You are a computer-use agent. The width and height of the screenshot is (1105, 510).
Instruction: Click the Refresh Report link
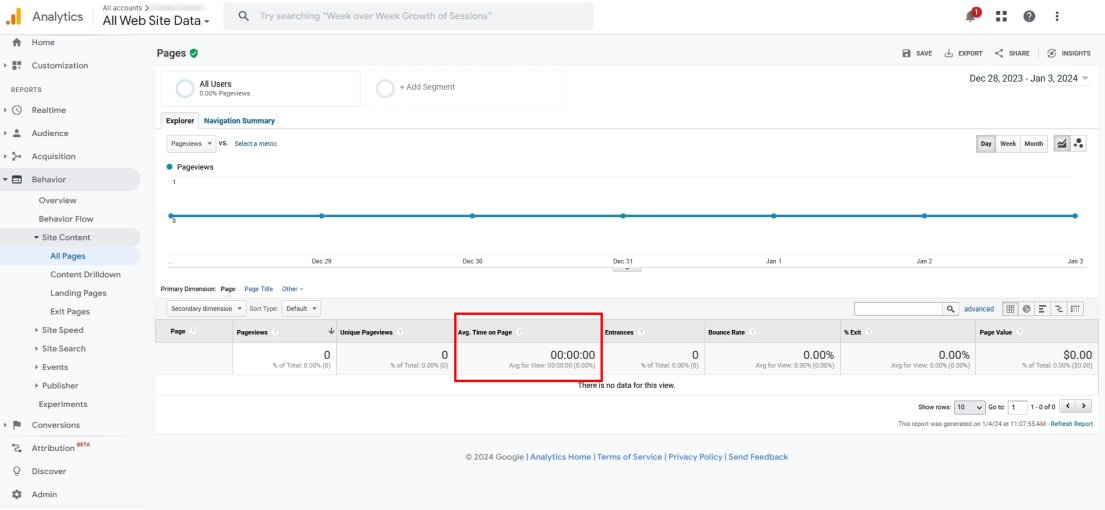[1071, 424]
